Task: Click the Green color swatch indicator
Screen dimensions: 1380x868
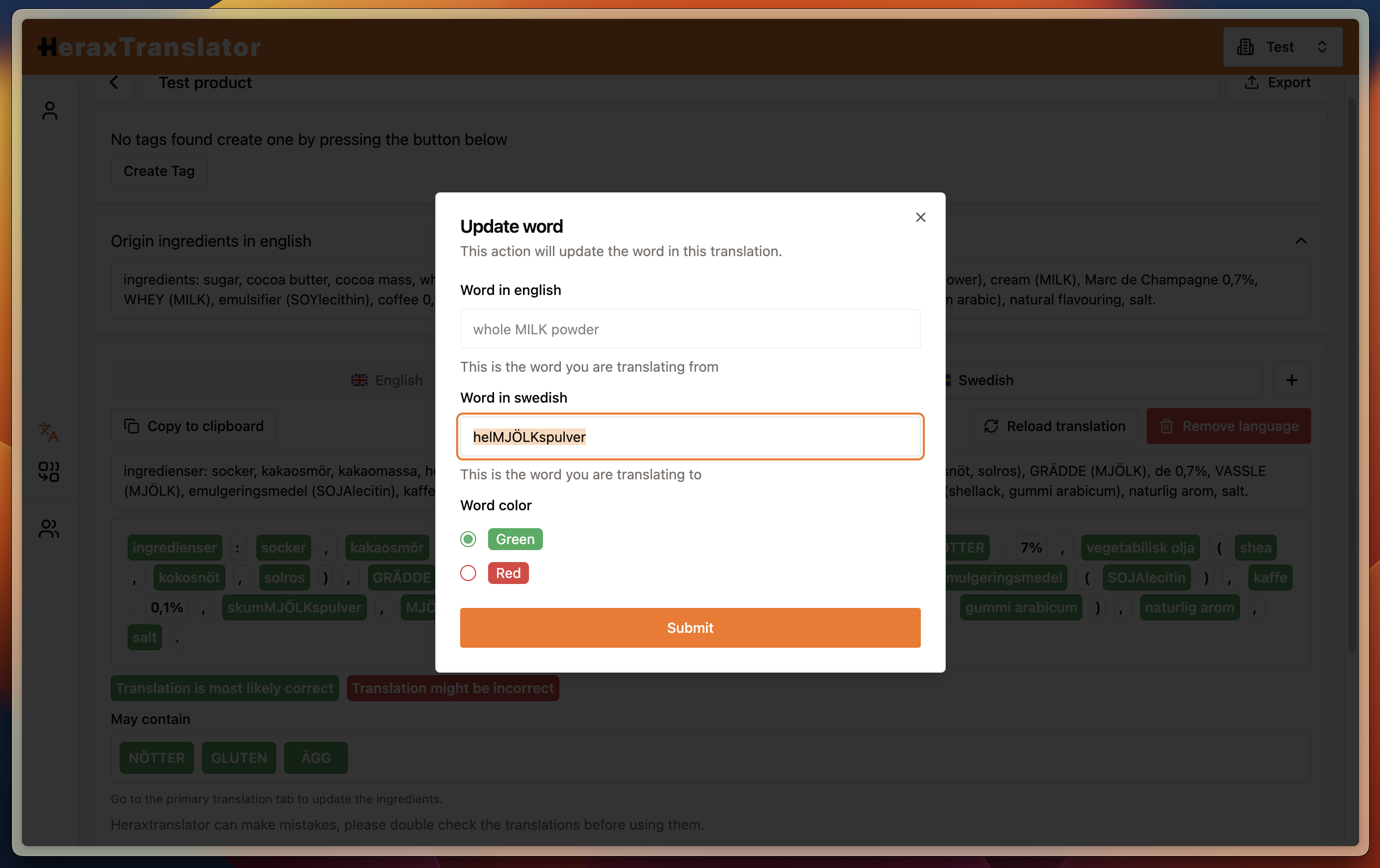Action: point(514,539)
